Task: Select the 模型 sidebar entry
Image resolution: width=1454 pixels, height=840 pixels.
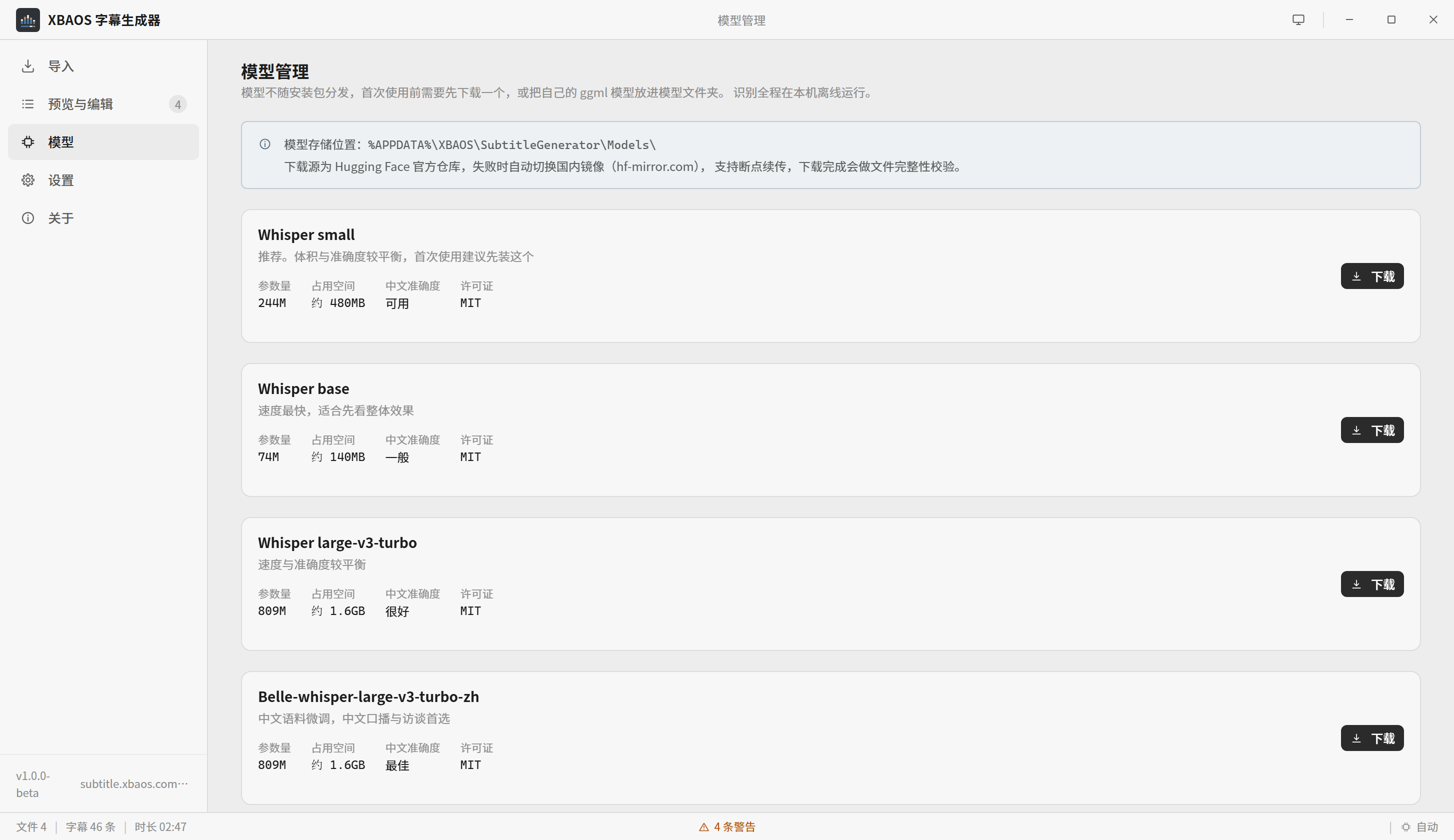Action: [103, 142]
